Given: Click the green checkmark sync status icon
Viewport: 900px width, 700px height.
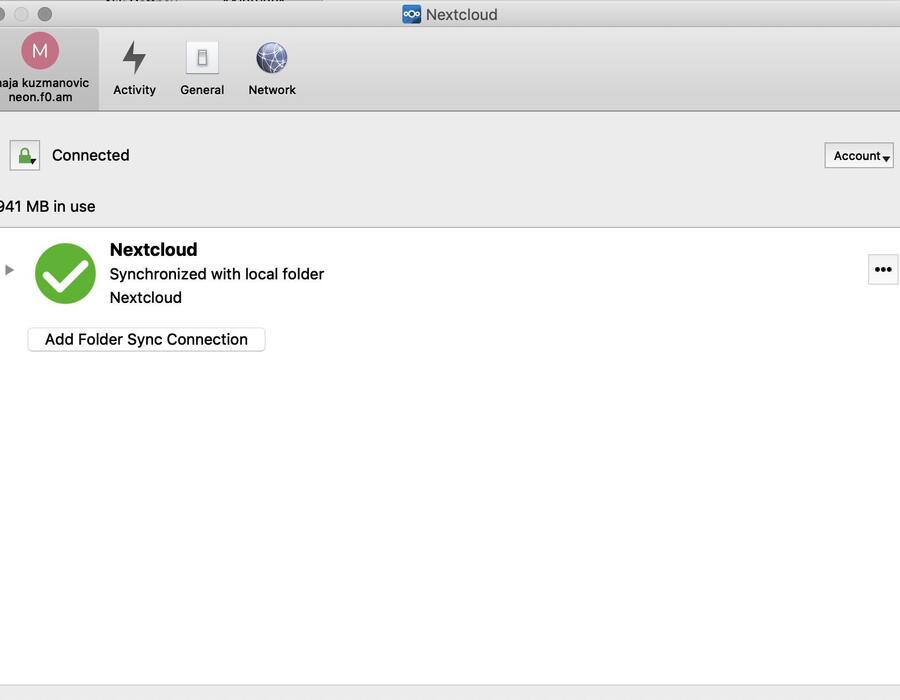Looking at the screenshot, I should 65,273.
